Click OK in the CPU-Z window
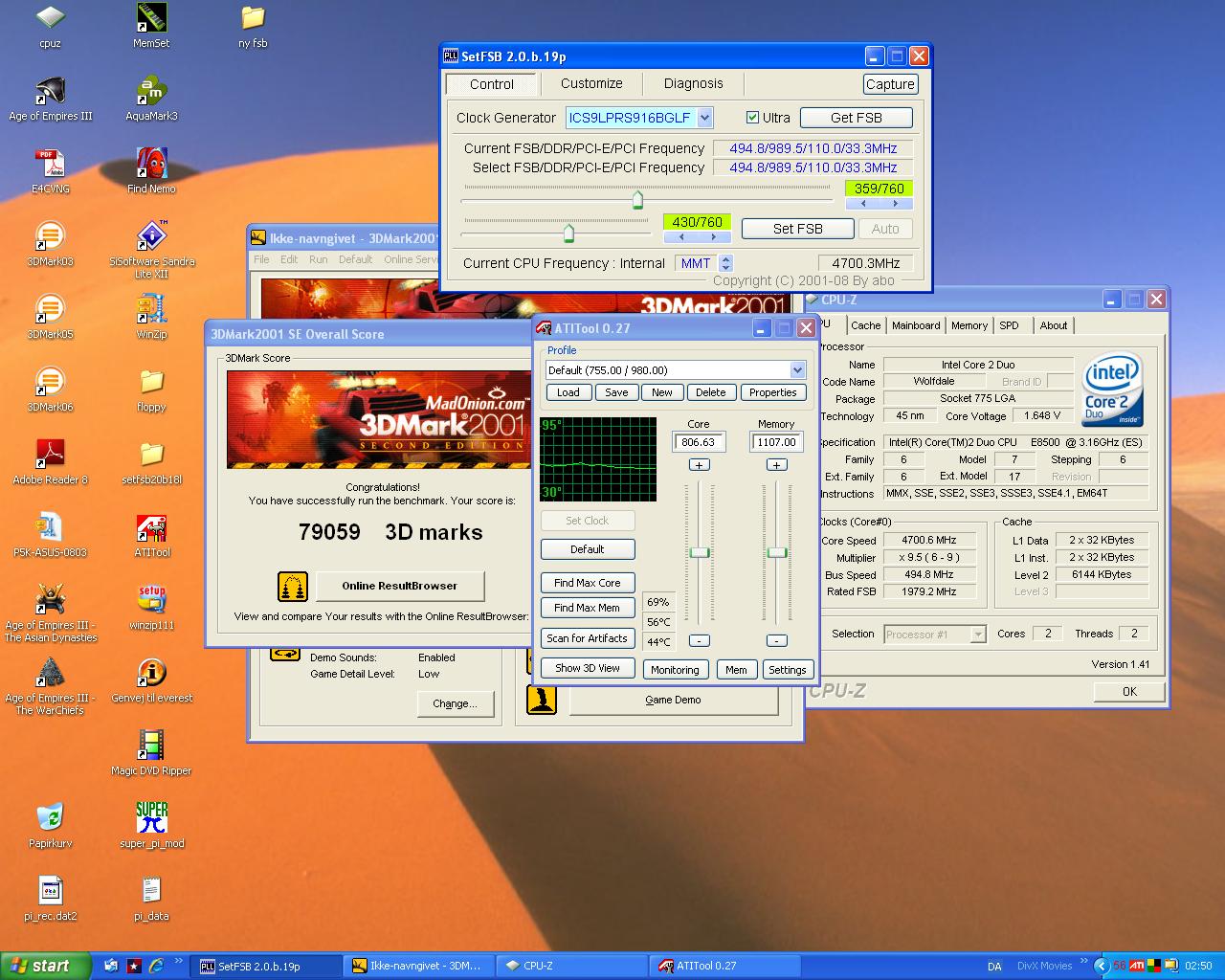Screen dimensions: 1225x980 [x=1130, y=691]
